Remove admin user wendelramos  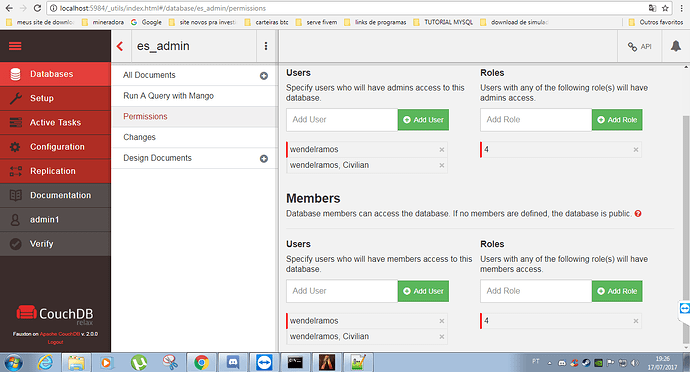(x=442, y=150)
